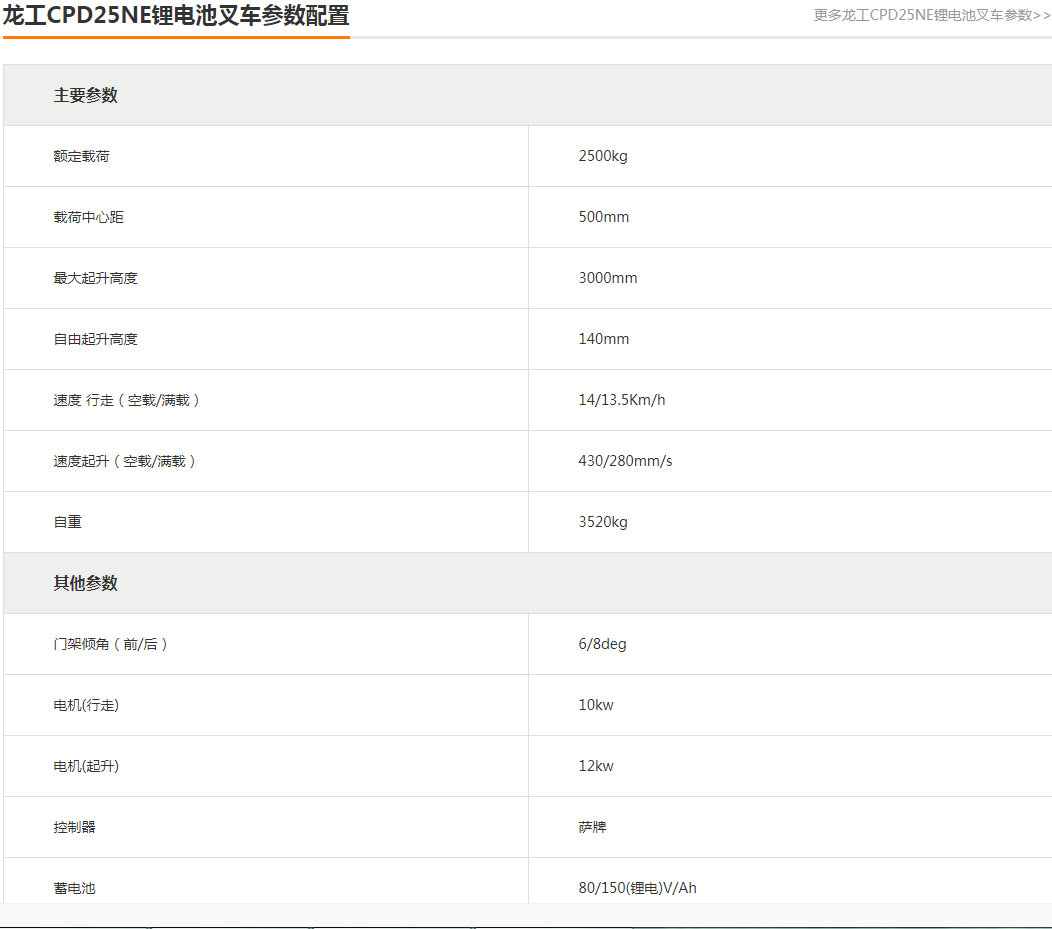This screenshot has width=1052, height=929.
Task: Select the 其他参数 section header
Action: pos(86,583)
